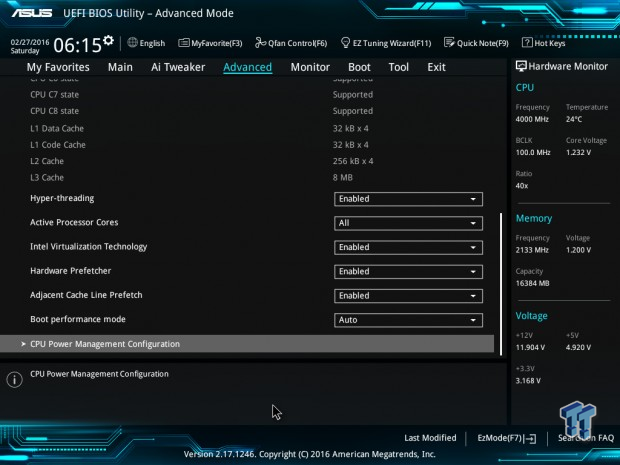Click the Adjacent Cache Line Prefetch label
Image resolution: width=620 pixels, height=465 pixels.
tap(86, 295)
